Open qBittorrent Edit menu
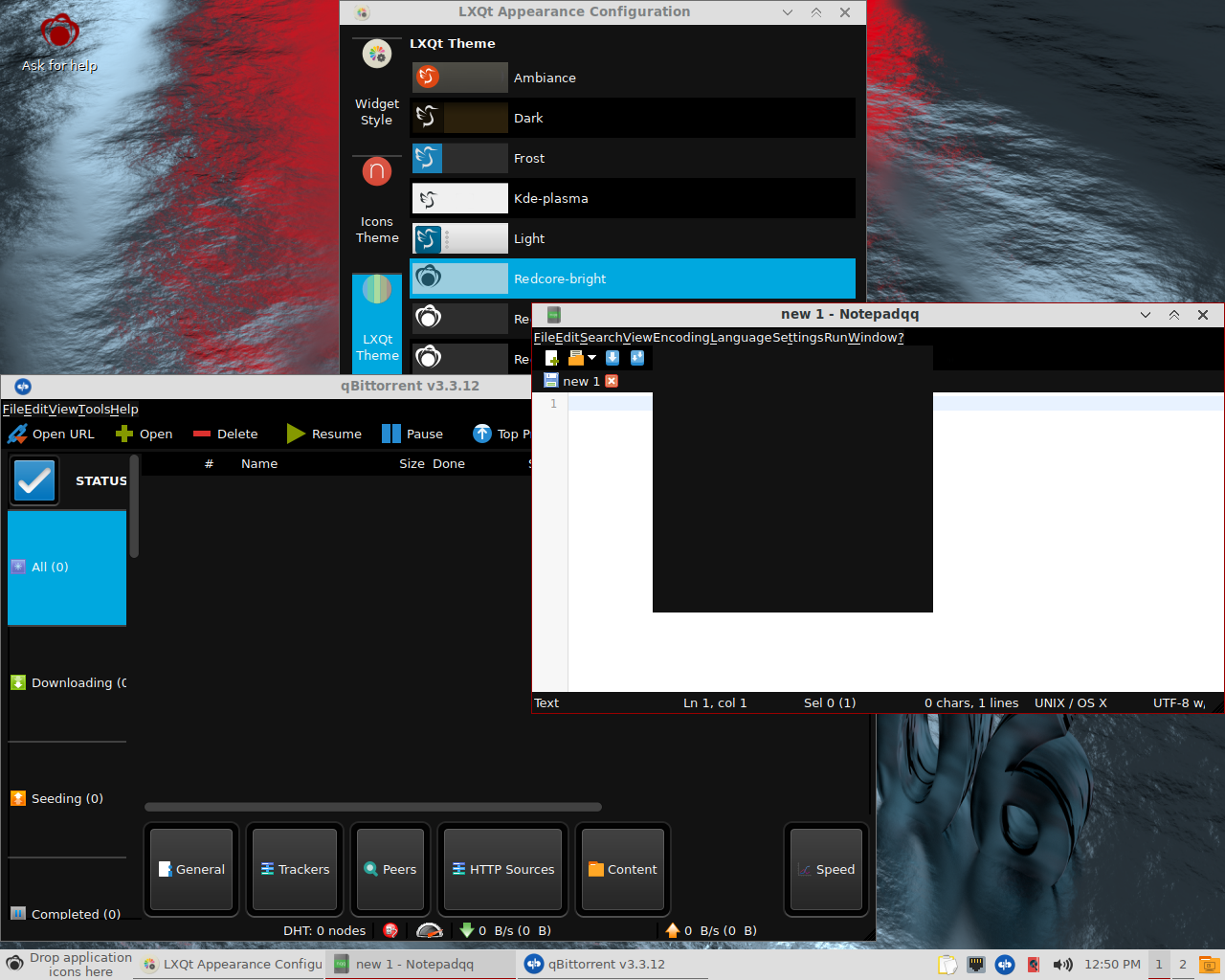 (35, 409)
